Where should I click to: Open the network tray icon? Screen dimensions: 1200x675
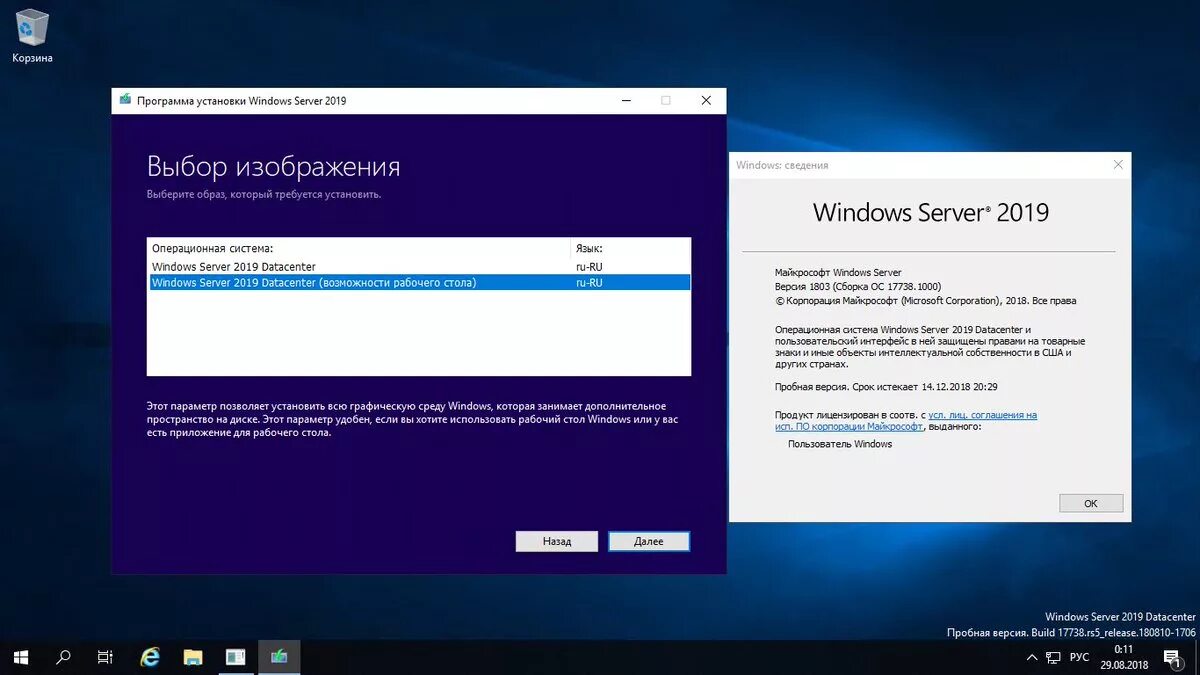coord(1053,657)
